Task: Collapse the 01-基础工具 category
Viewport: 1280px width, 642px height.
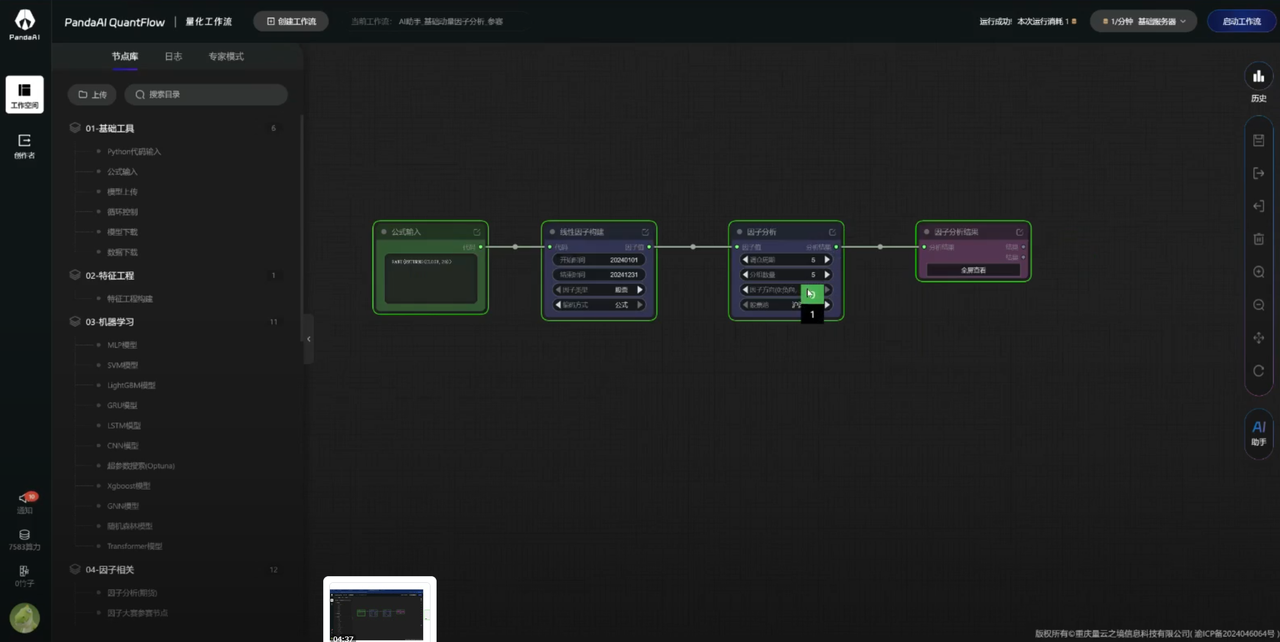Action: tap(110, 129)
